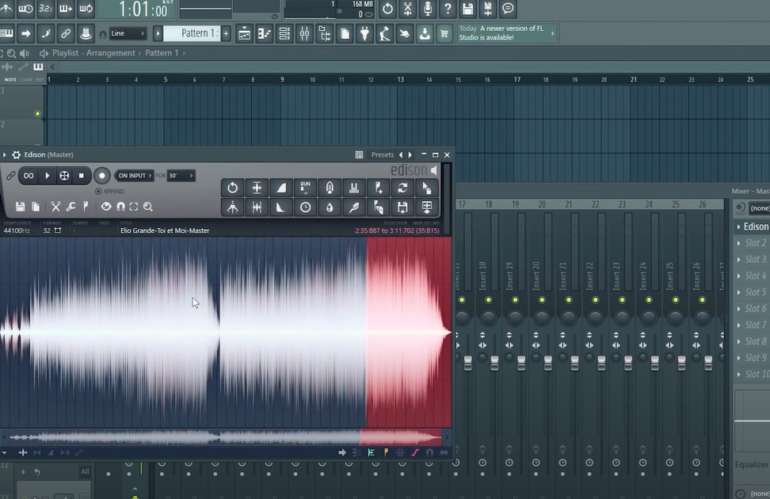
Task: Add a new pattern with plus button
Action: point(226,33)
